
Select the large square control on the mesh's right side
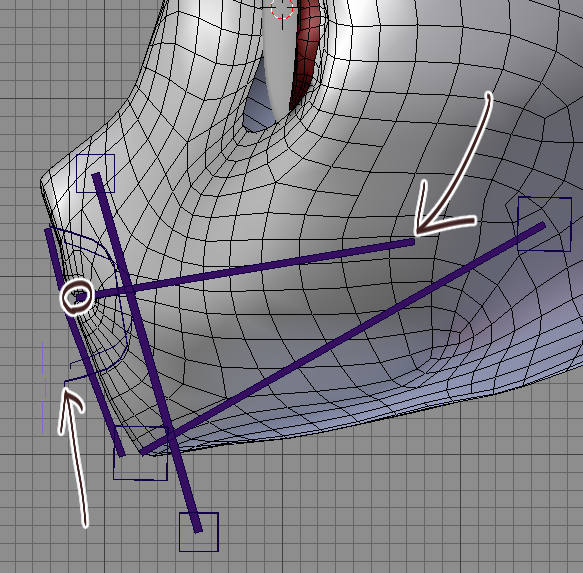tap(544, 224)
